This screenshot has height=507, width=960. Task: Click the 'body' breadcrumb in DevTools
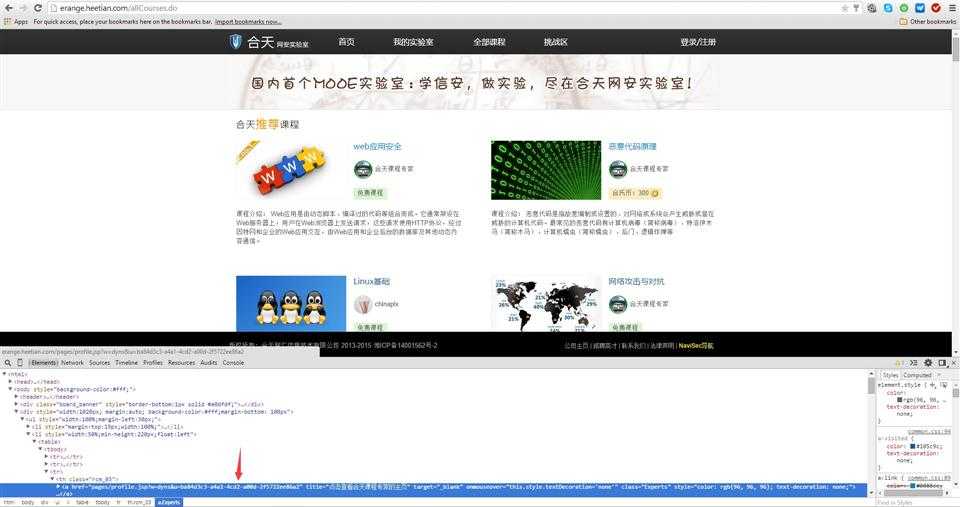[x=28, y=502]
